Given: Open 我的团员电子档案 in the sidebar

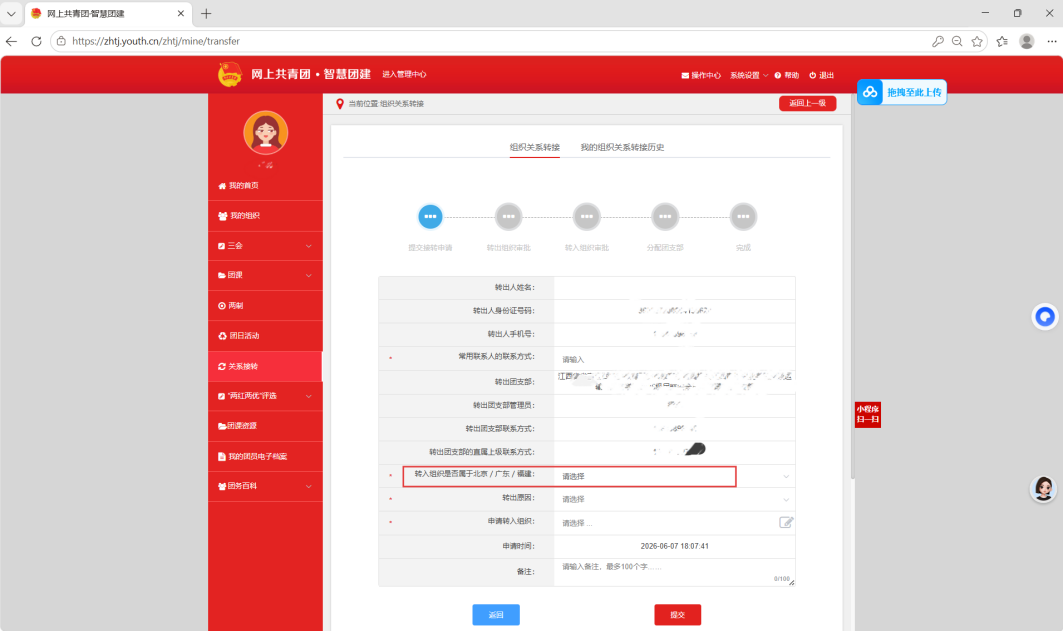Looking at the screenshot, I should [265, 457].
